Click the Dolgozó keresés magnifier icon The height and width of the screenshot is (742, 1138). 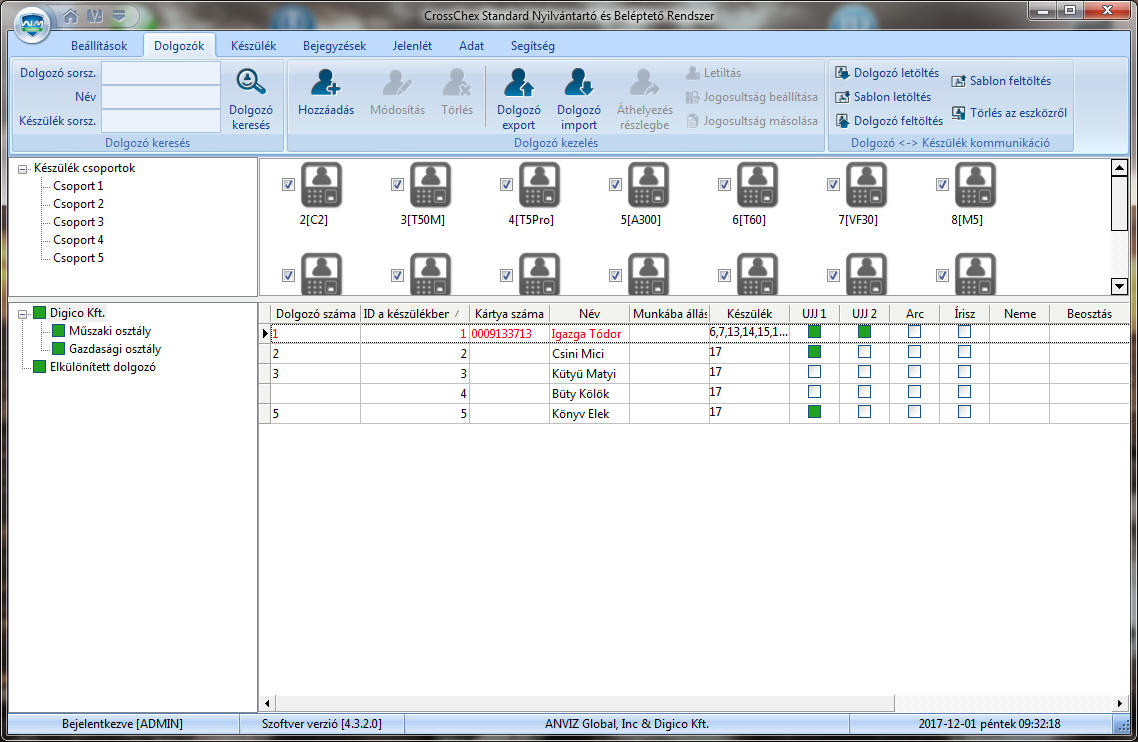(x=250, y=82)
